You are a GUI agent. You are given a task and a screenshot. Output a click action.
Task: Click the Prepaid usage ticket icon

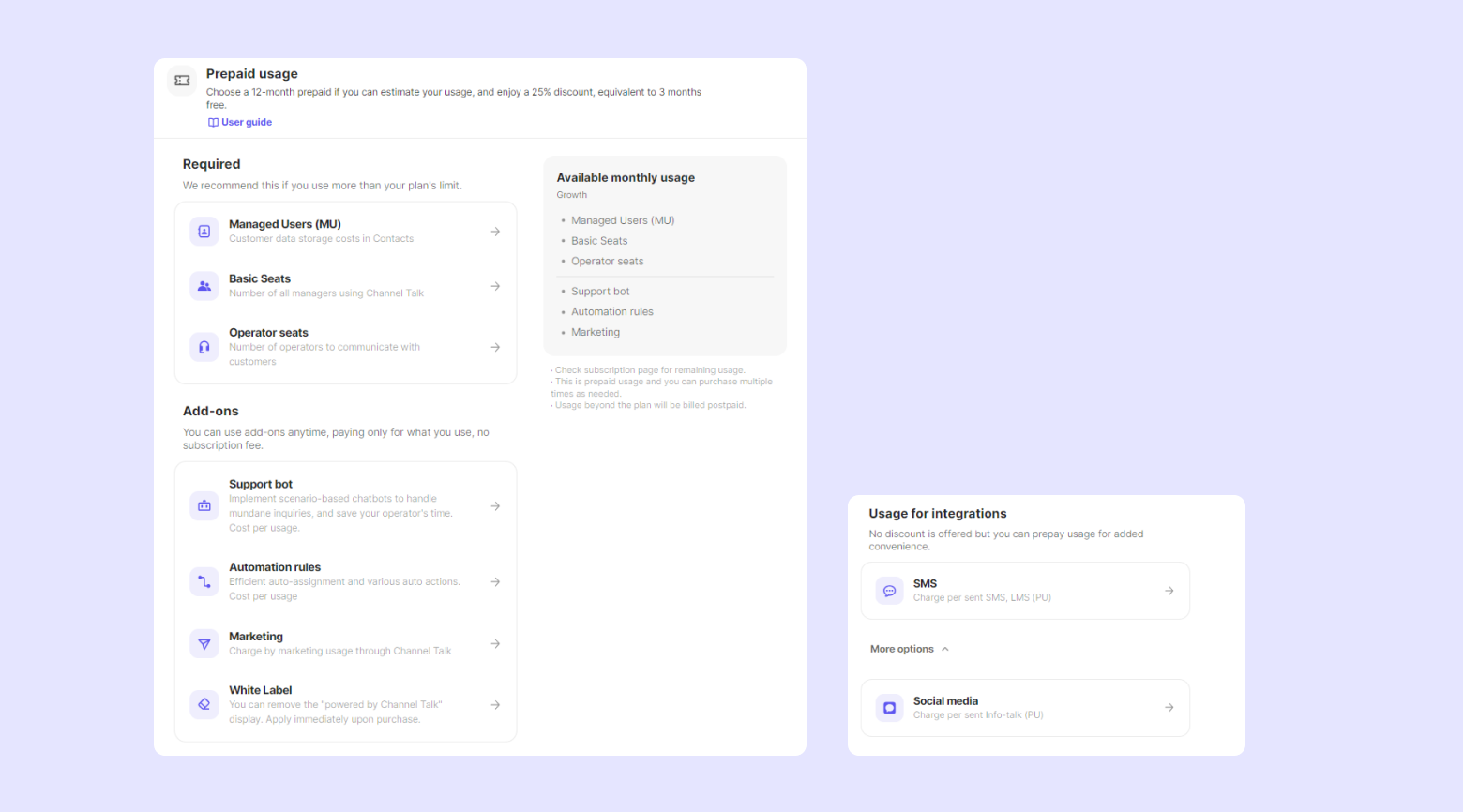pyautogui.click(x=182, y=81)
